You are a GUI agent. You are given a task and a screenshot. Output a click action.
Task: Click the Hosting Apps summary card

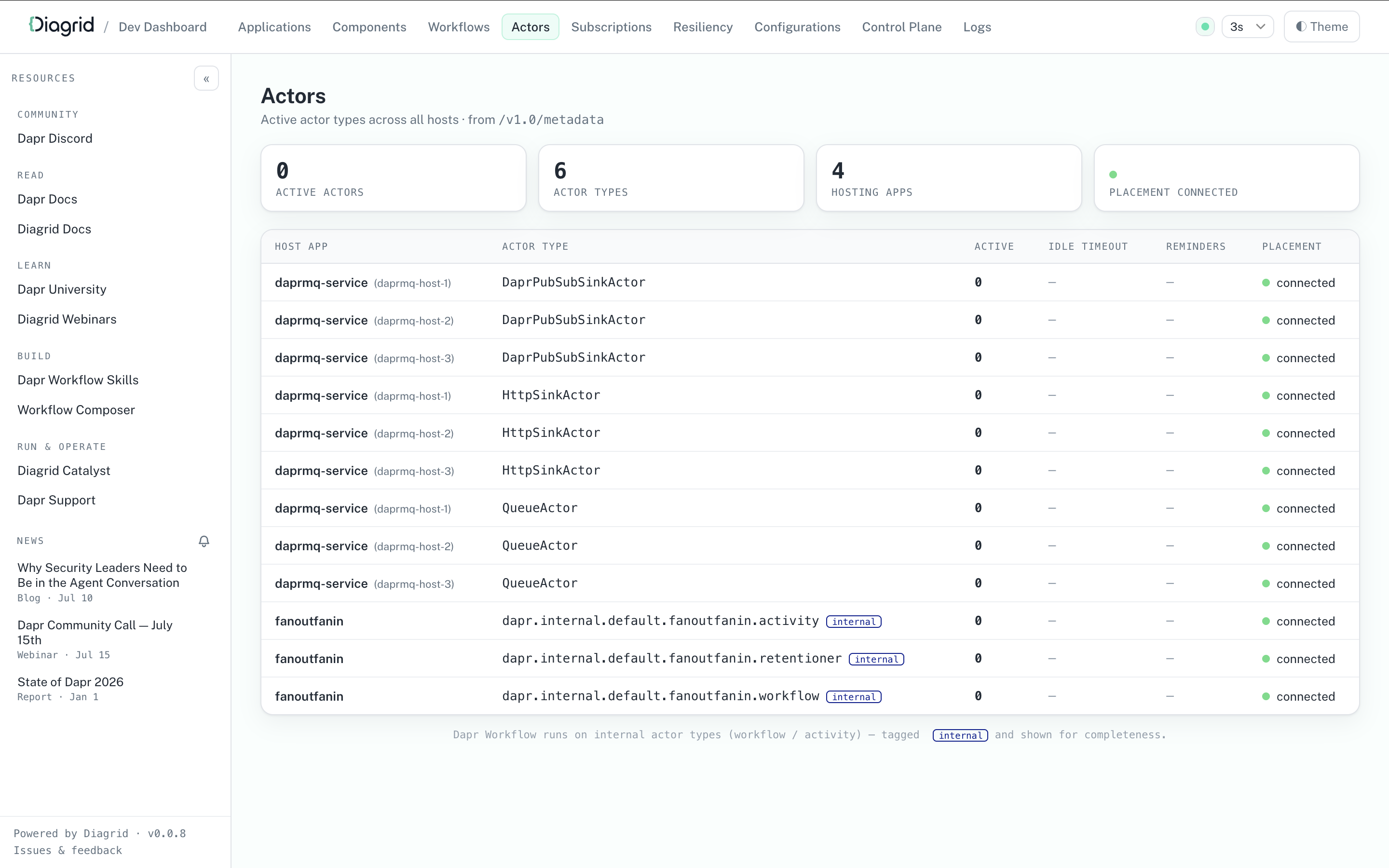pyautogui.click(x=949, y=178)
